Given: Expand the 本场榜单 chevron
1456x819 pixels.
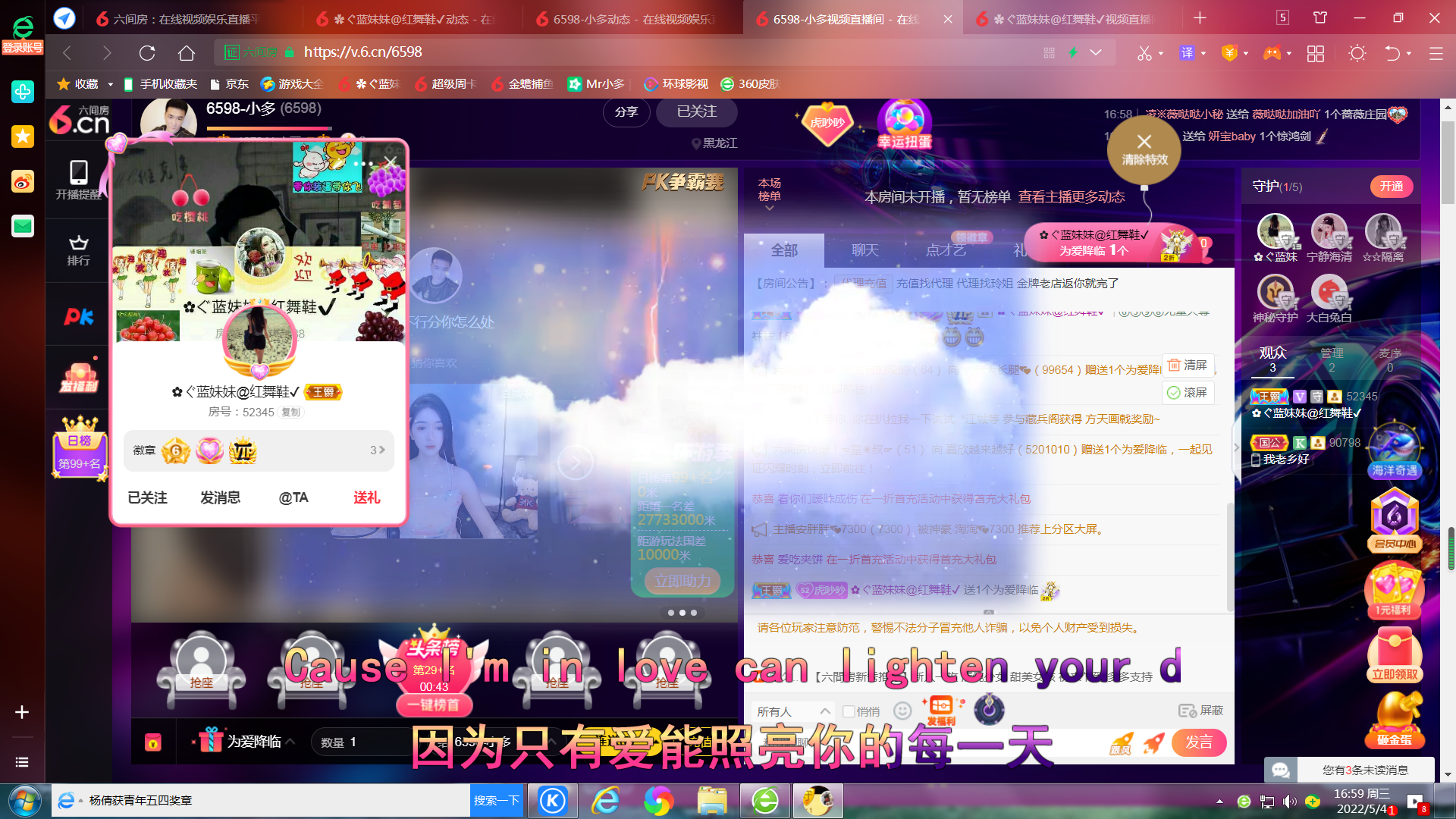Looking at the screenshot, I should point(769,209).
